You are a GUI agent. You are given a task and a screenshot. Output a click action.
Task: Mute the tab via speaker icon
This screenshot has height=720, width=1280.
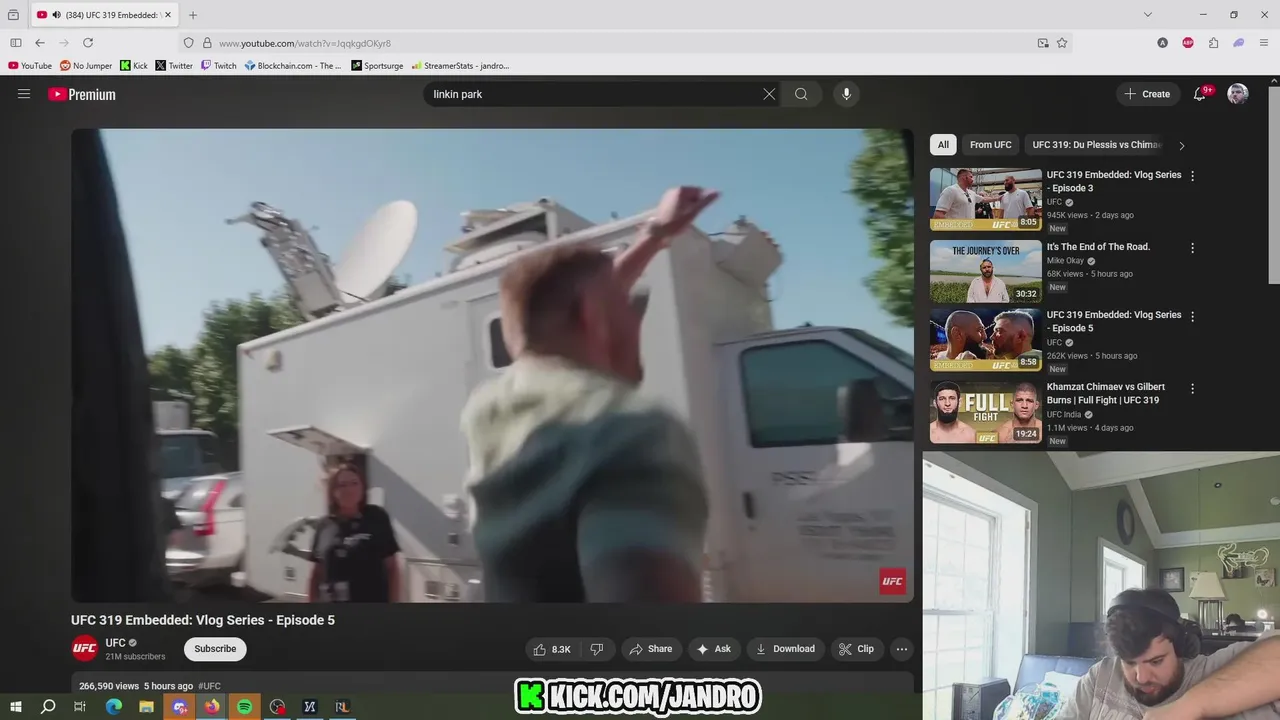click(x=56, y=15)
